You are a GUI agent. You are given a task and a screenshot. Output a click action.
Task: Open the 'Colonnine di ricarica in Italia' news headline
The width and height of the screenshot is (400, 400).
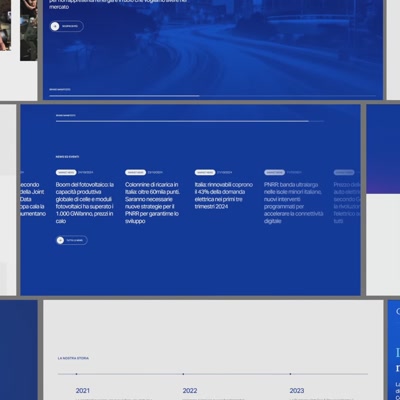[152, 203]
